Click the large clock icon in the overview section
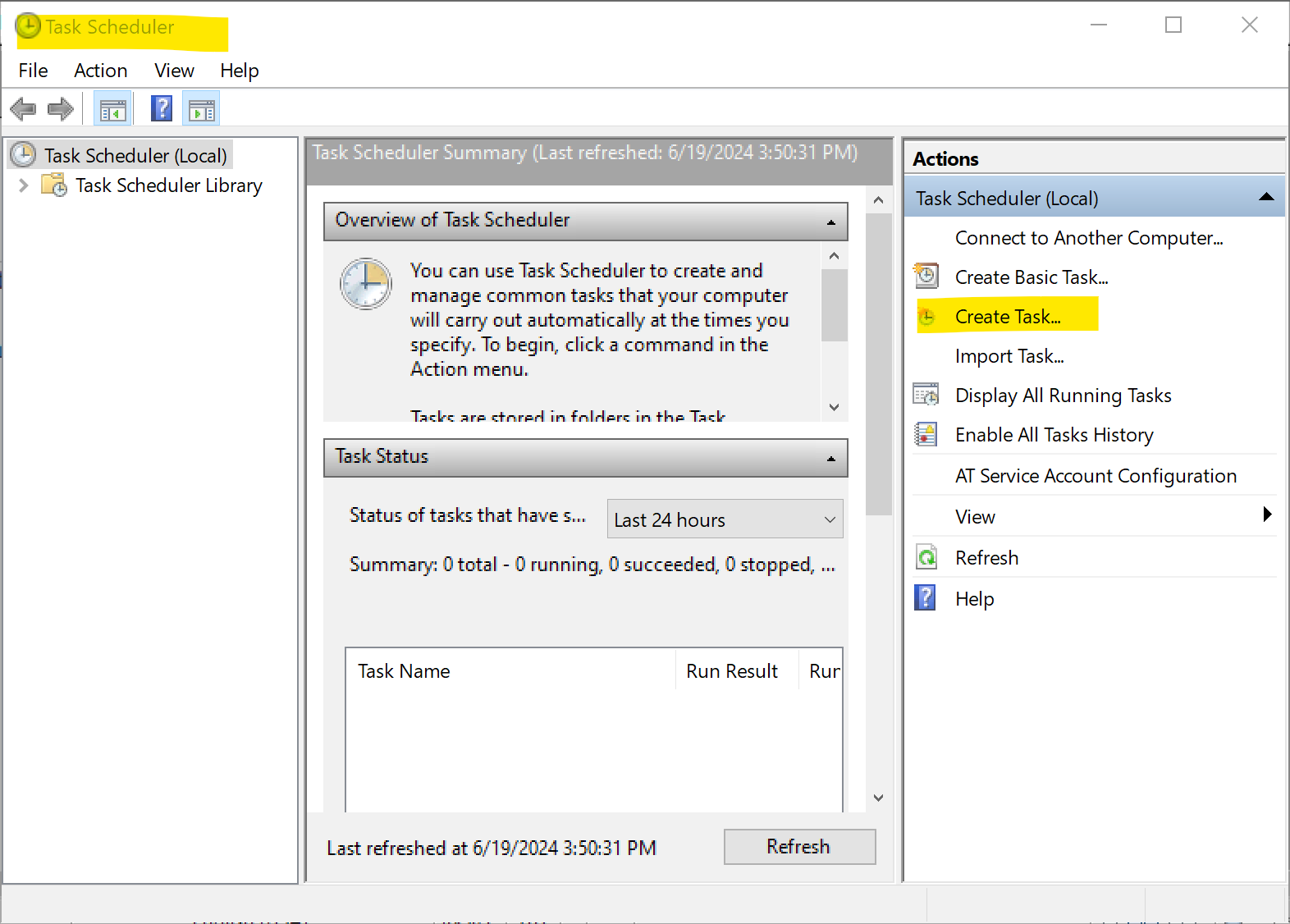1290x924 pixels. (366, 285)
